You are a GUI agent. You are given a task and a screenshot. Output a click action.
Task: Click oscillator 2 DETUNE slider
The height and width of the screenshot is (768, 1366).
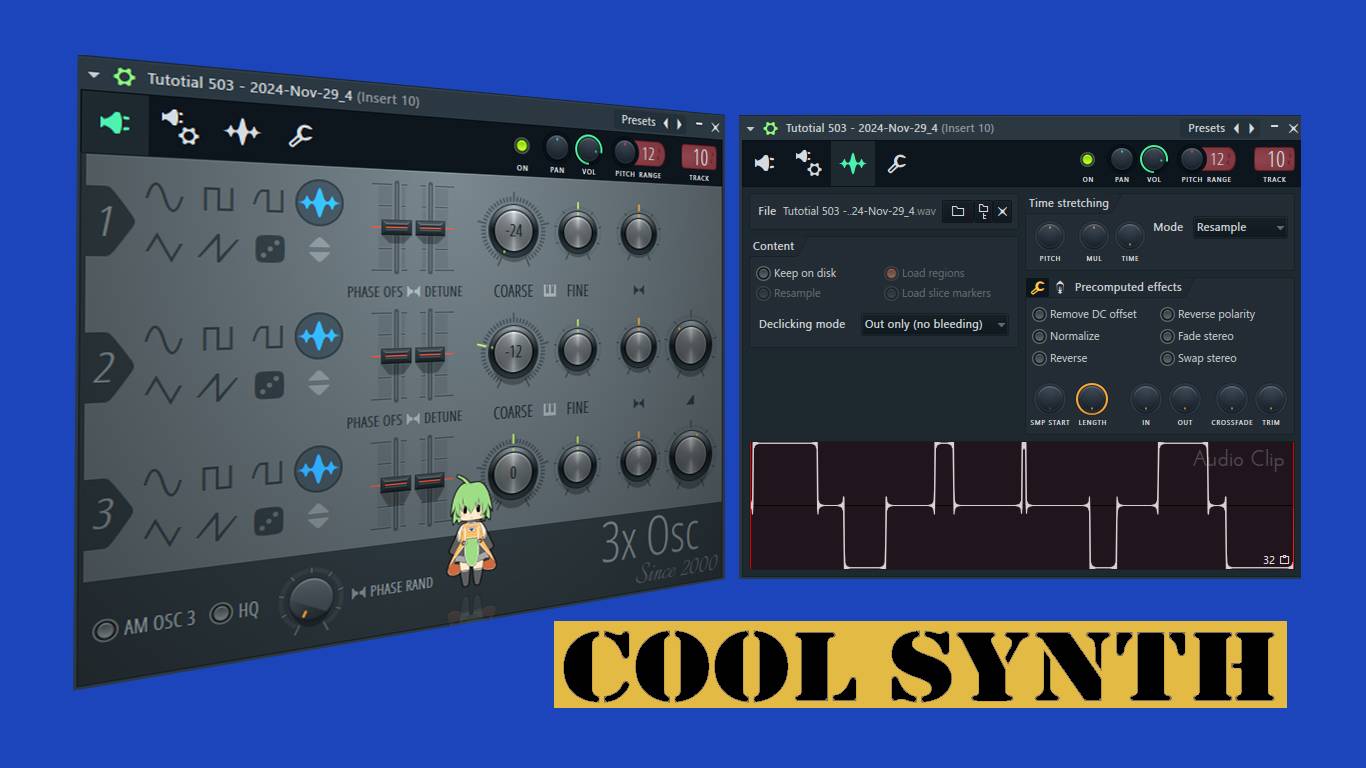pos(430,354)
